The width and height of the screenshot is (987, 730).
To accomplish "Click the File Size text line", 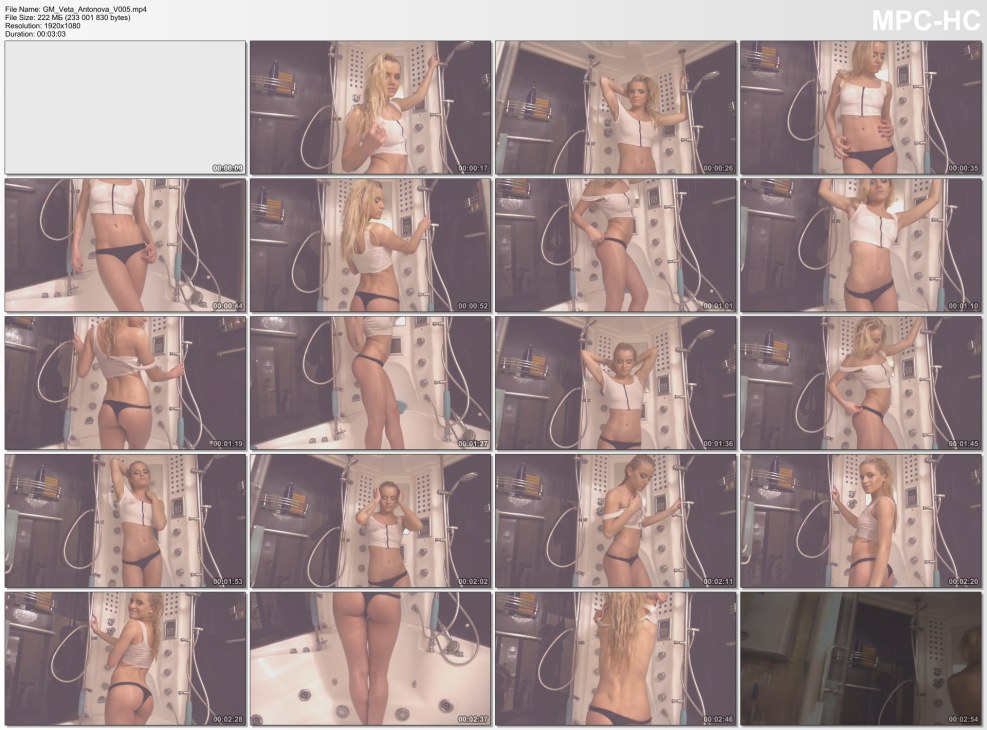I will (68, 17).
